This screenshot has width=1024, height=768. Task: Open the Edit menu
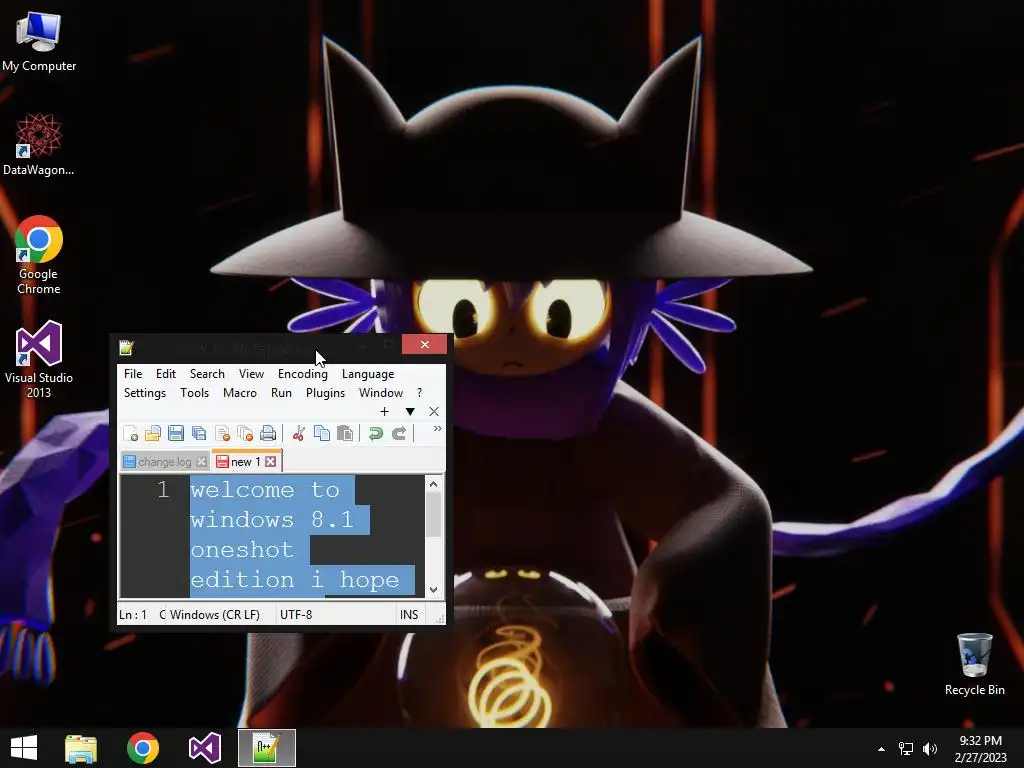(x=166, y=374)
